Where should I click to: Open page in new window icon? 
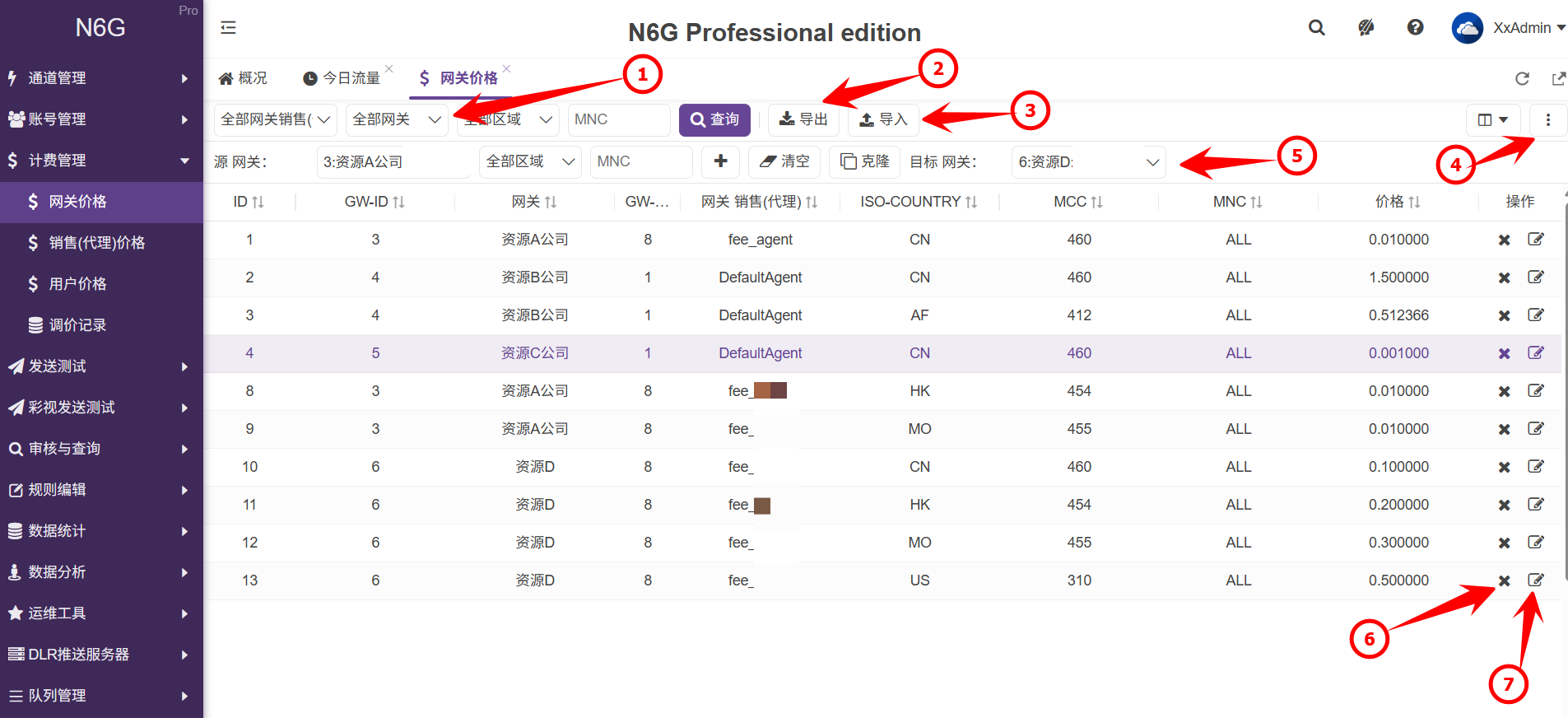[x=1558, y=78]
